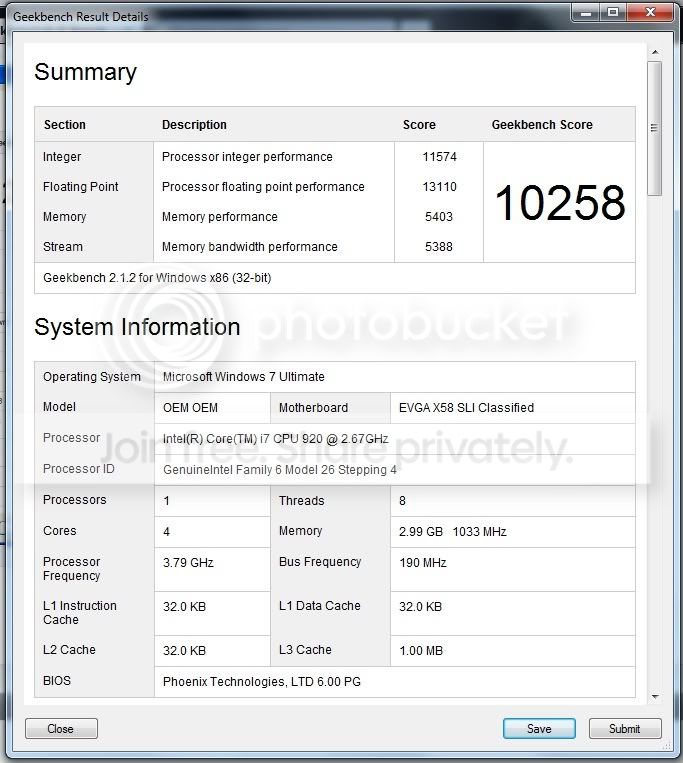Click the Processor Frequency value 3.79 GHz
Screen dimensions: 683x763
(188, 563)
